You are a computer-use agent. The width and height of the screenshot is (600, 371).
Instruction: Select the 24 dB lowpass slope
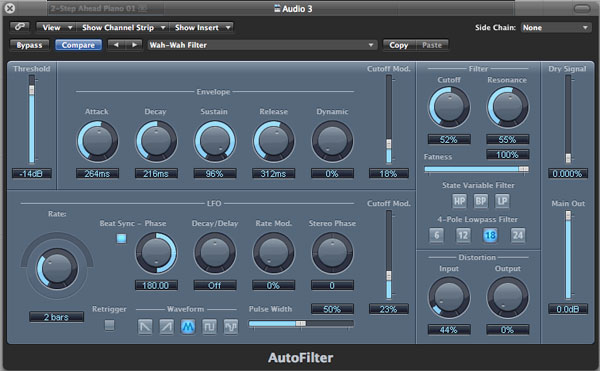pos(517,235)
